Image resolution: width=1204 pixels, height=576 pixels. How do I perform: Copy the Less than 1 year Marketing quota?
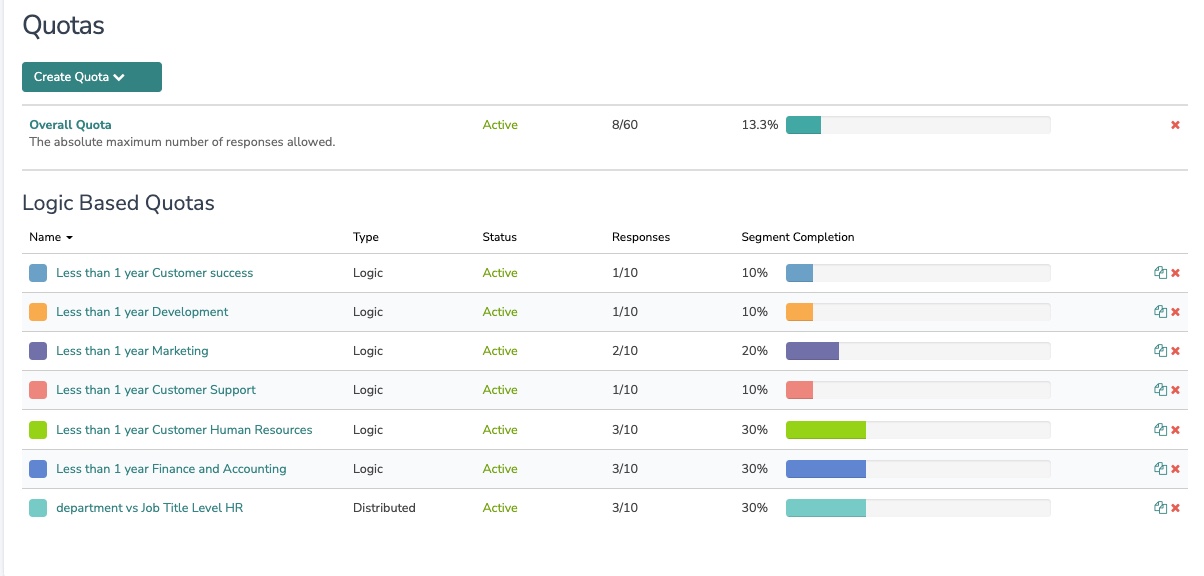pos(1160,351)
